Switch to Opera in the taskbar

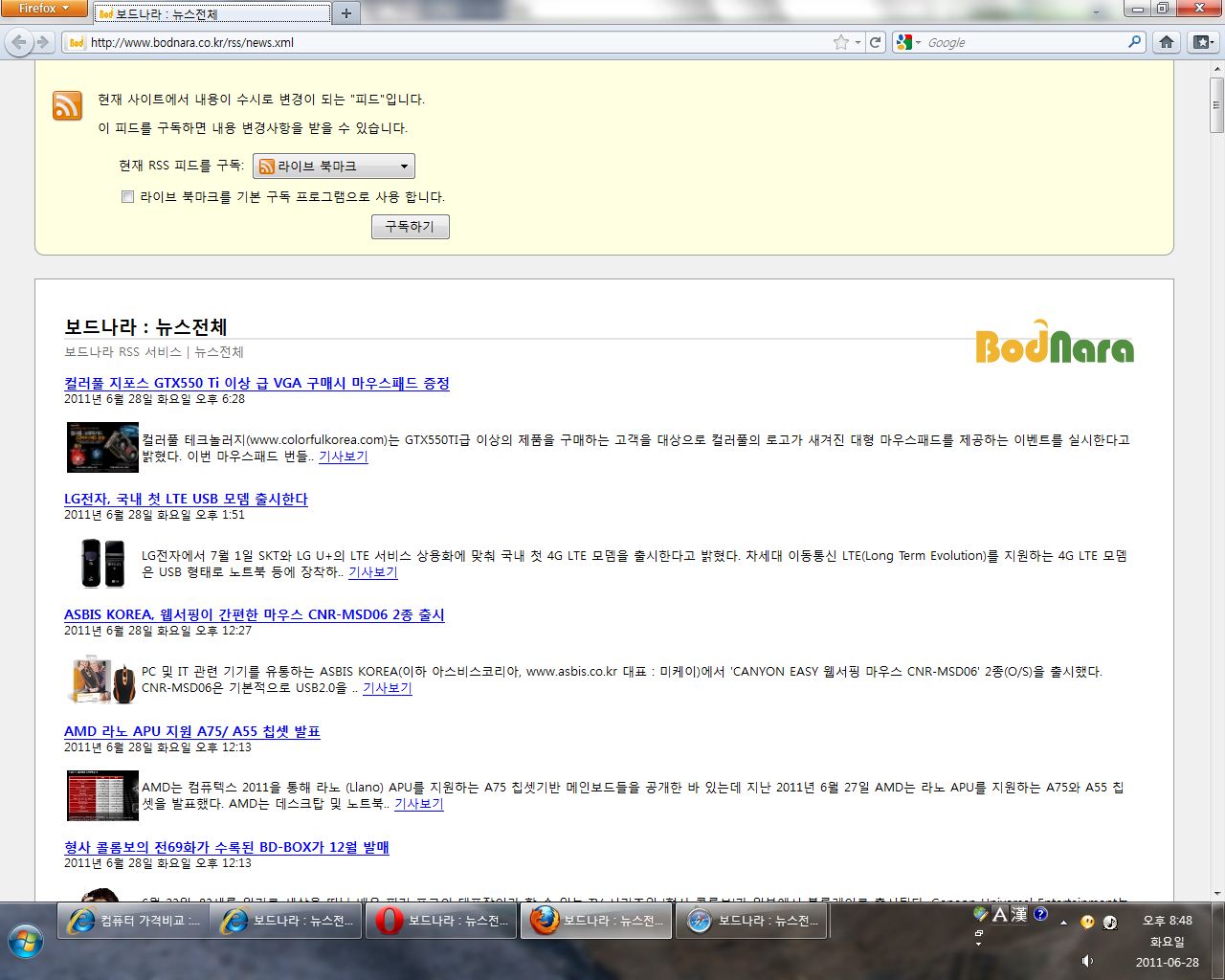(x=444, y=921)
